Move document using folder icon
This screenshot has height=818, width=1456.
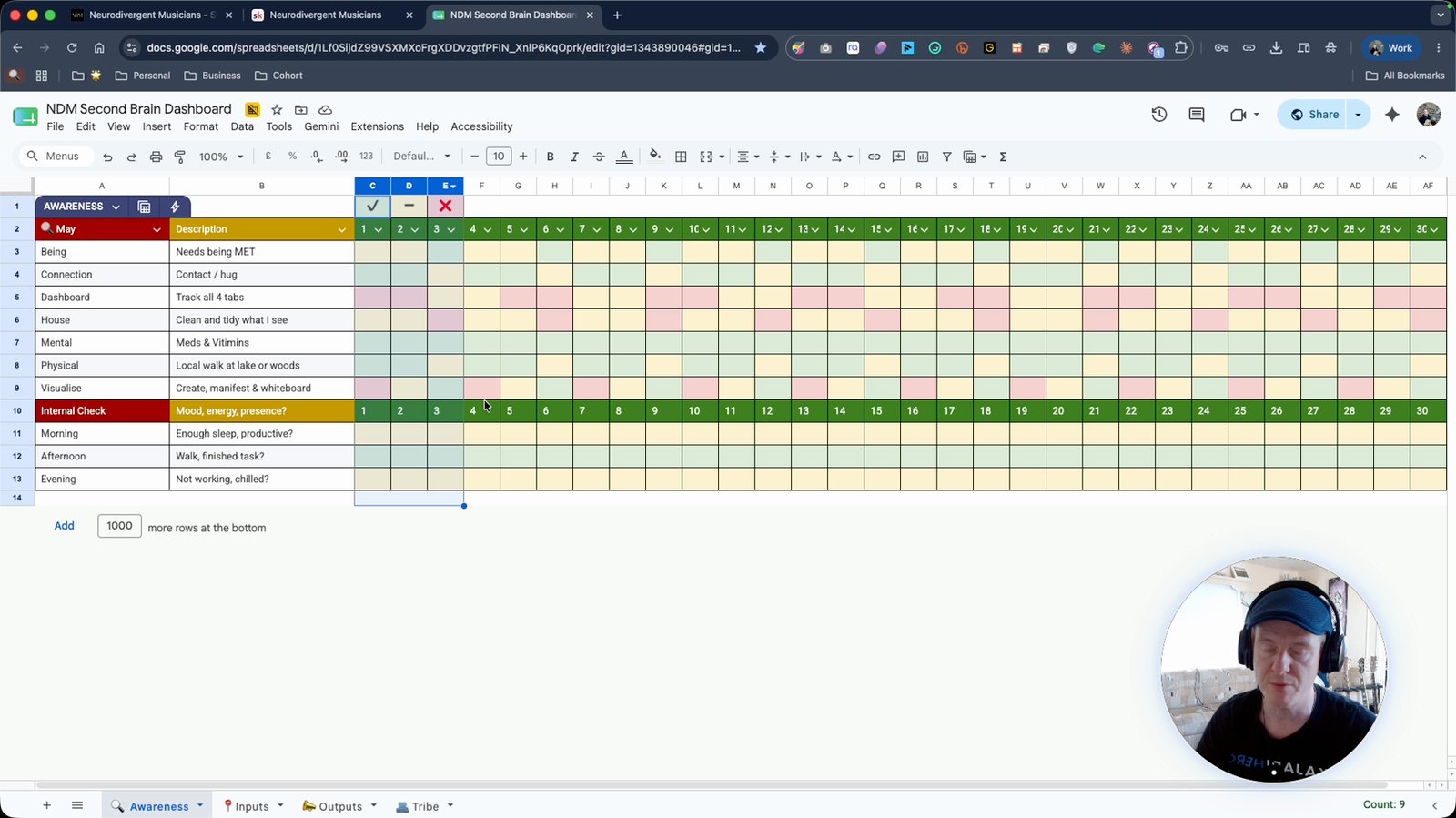(301, 109)
